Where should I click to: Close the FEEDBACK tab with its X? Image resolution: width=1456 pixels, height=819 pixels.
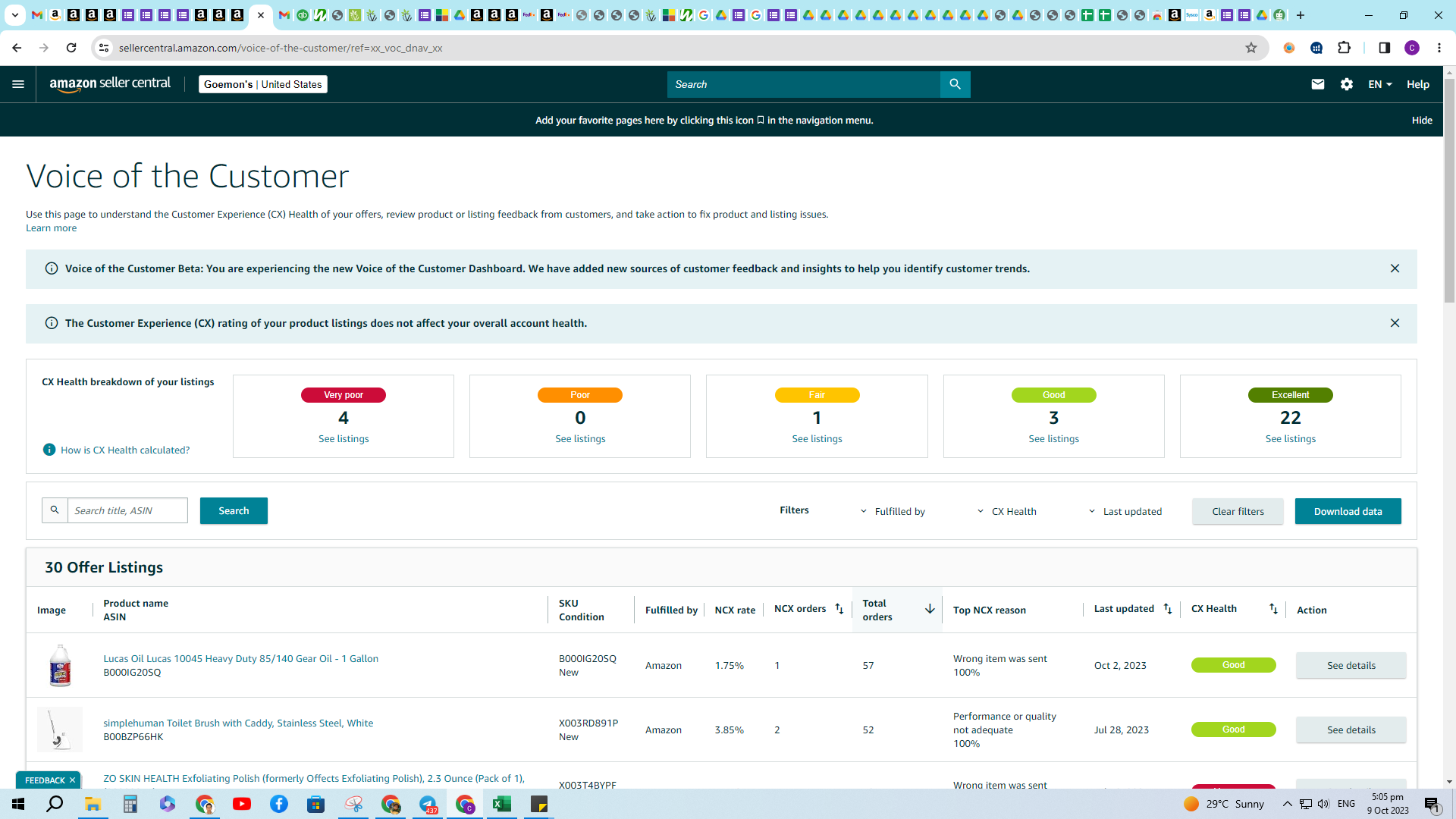coord(72,780)
